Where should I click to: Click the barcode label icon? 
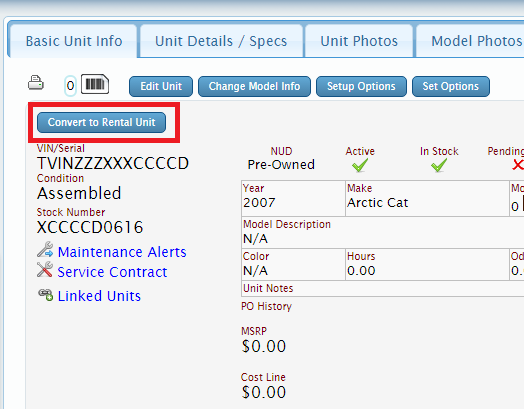click(95, 84)
